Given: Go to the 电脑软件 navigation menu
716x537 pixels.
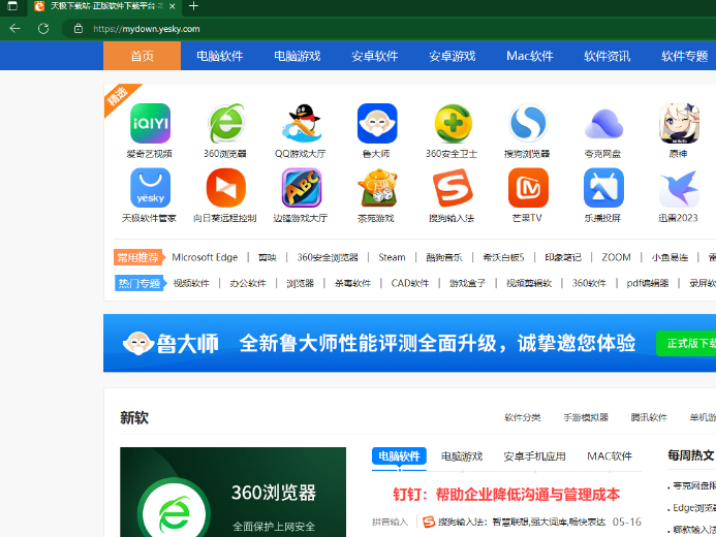Looking at the screenshot, I should click(220, 56).
